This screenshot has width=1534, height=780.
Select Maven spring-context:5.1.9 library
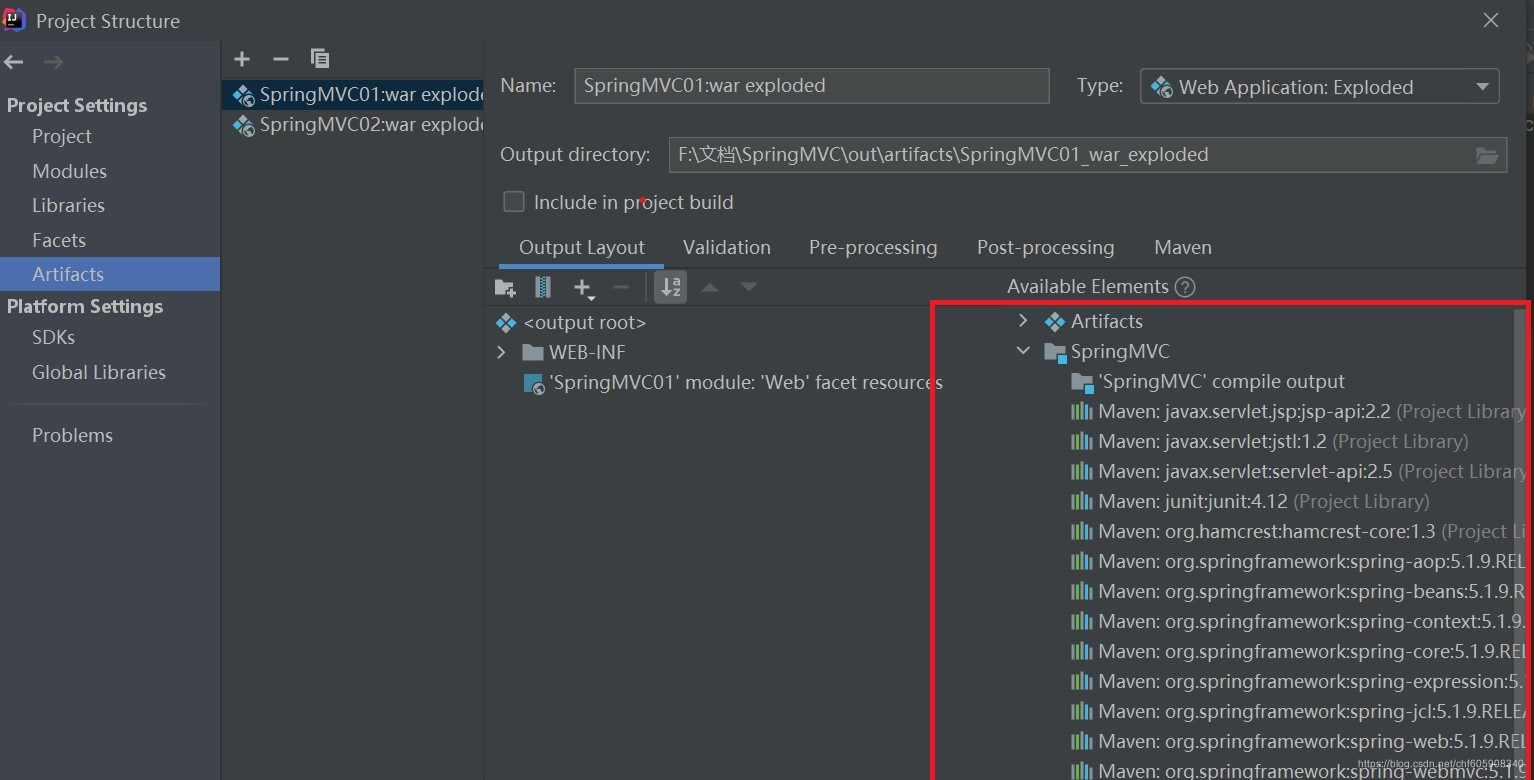(1296, 621)
